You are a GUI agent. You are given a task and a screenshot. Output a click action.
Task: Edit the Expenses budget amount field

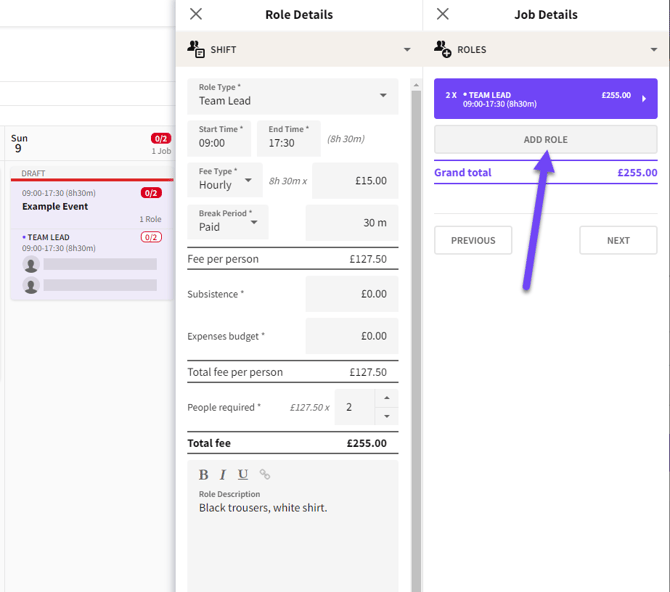tap(352, 336)
